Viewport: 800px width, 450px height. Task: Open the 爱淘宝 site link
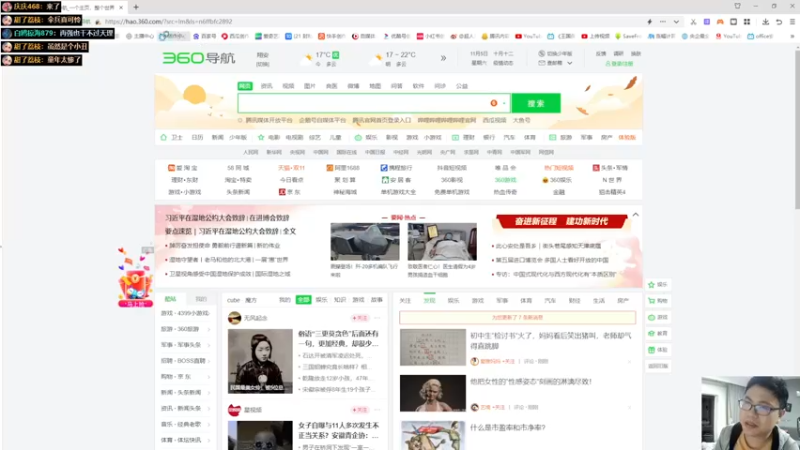(x=183, y=168)
